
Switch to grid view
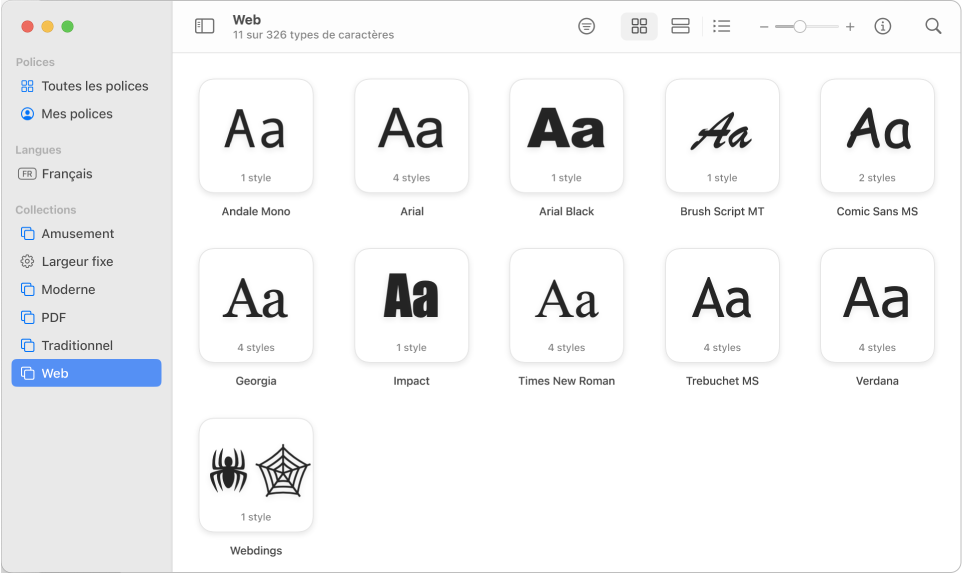tap(639, 26)
